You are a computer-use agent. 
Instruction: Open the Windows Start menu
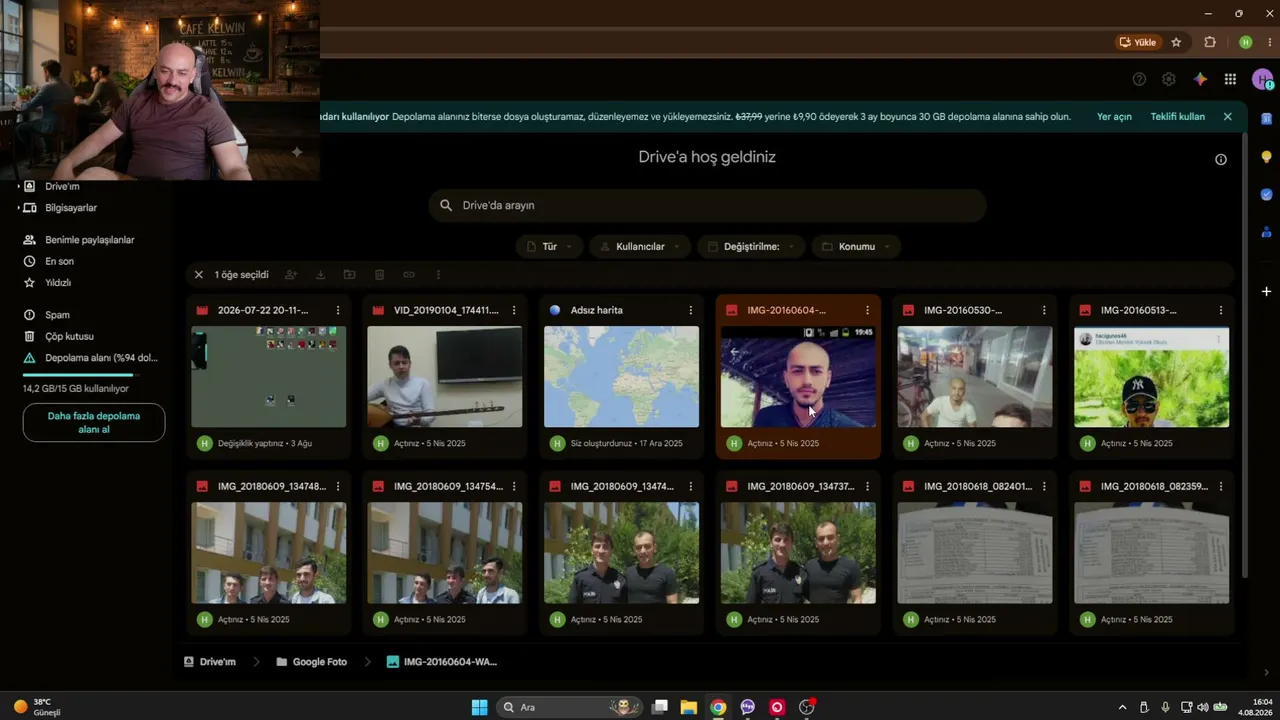pyautogui.click(x=479, y=707)
